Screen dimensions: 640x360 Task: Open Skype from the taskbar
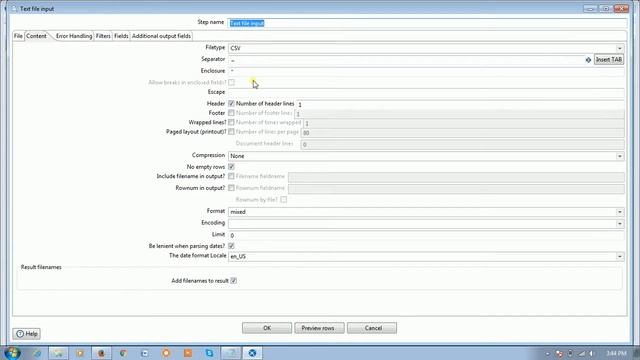coord(209,353)
